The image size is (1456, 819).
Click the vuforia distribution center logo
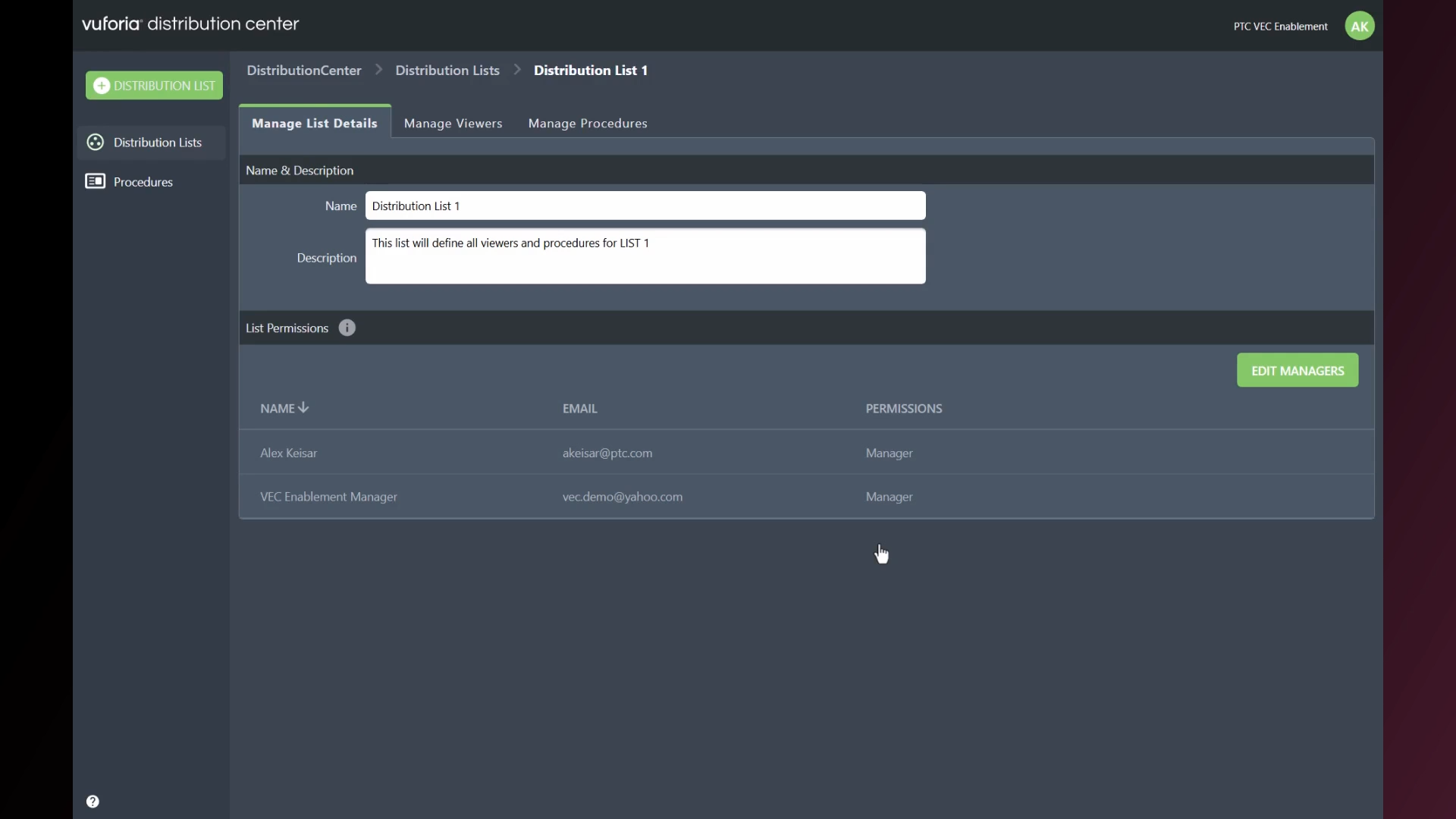click(x=190, y=24)
